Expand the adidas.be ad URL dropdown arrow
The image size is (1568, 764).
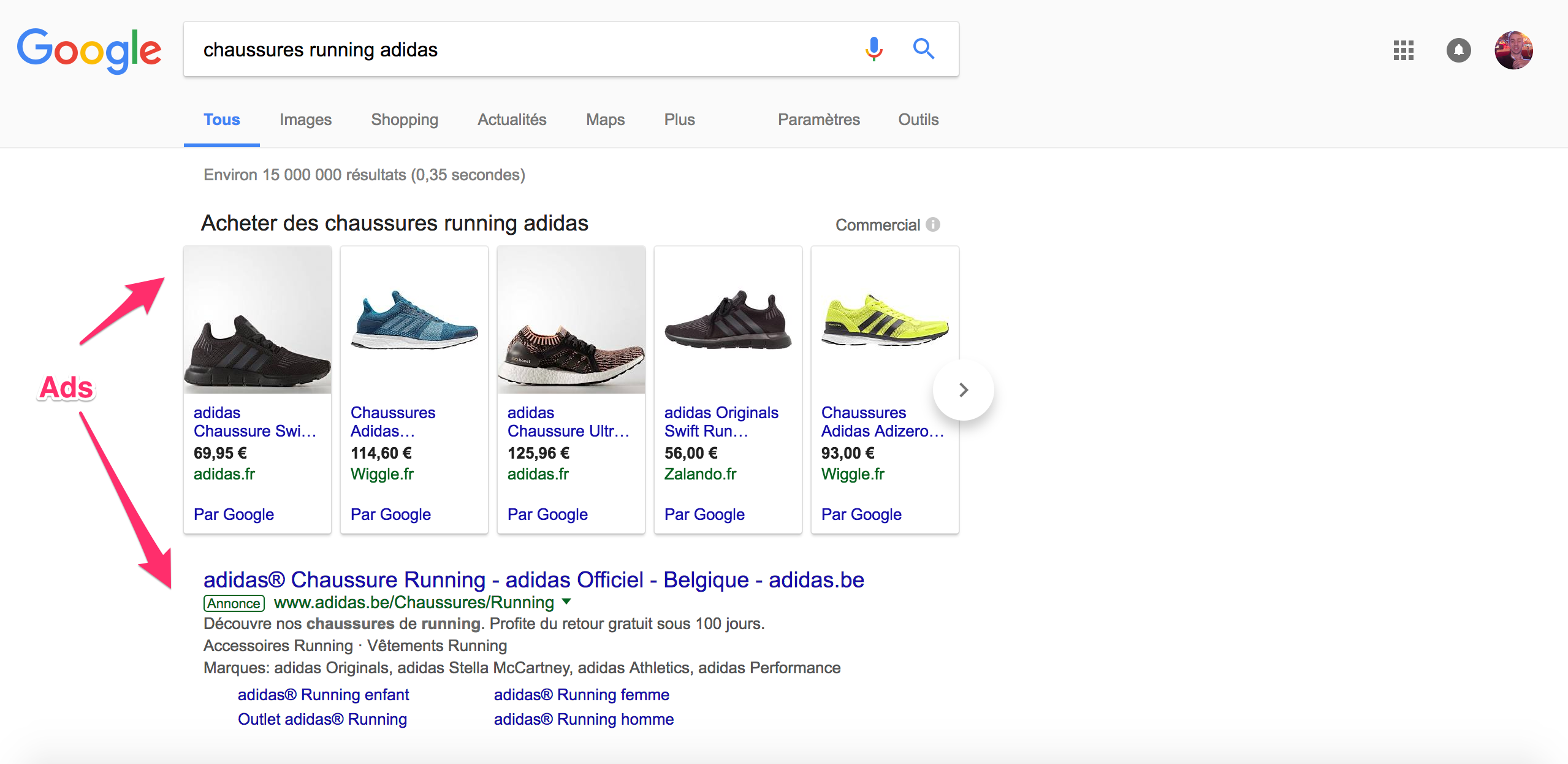pyautogui.click(x=567, y=602)
